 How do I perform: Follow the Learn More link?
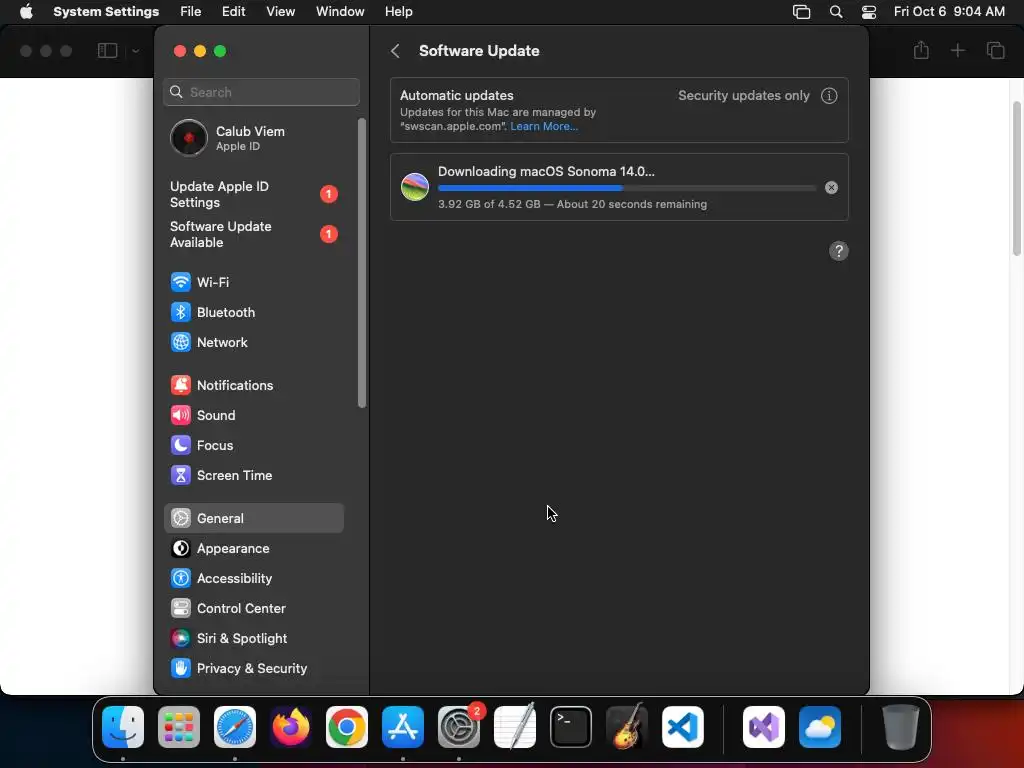pos(544,127)
